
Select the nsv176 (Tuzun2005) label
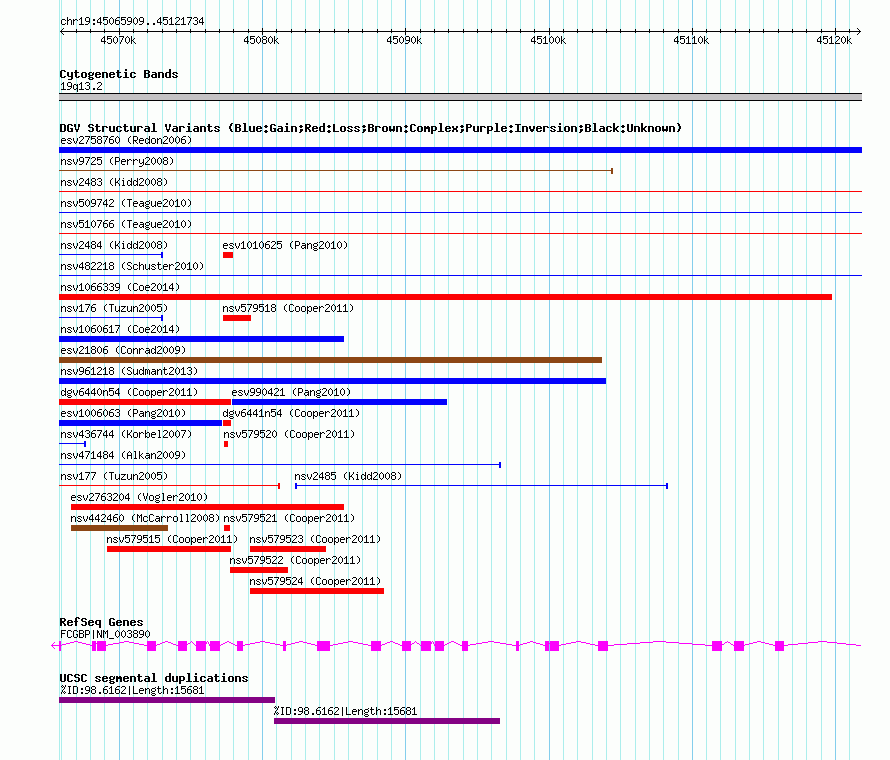[114, 308]
